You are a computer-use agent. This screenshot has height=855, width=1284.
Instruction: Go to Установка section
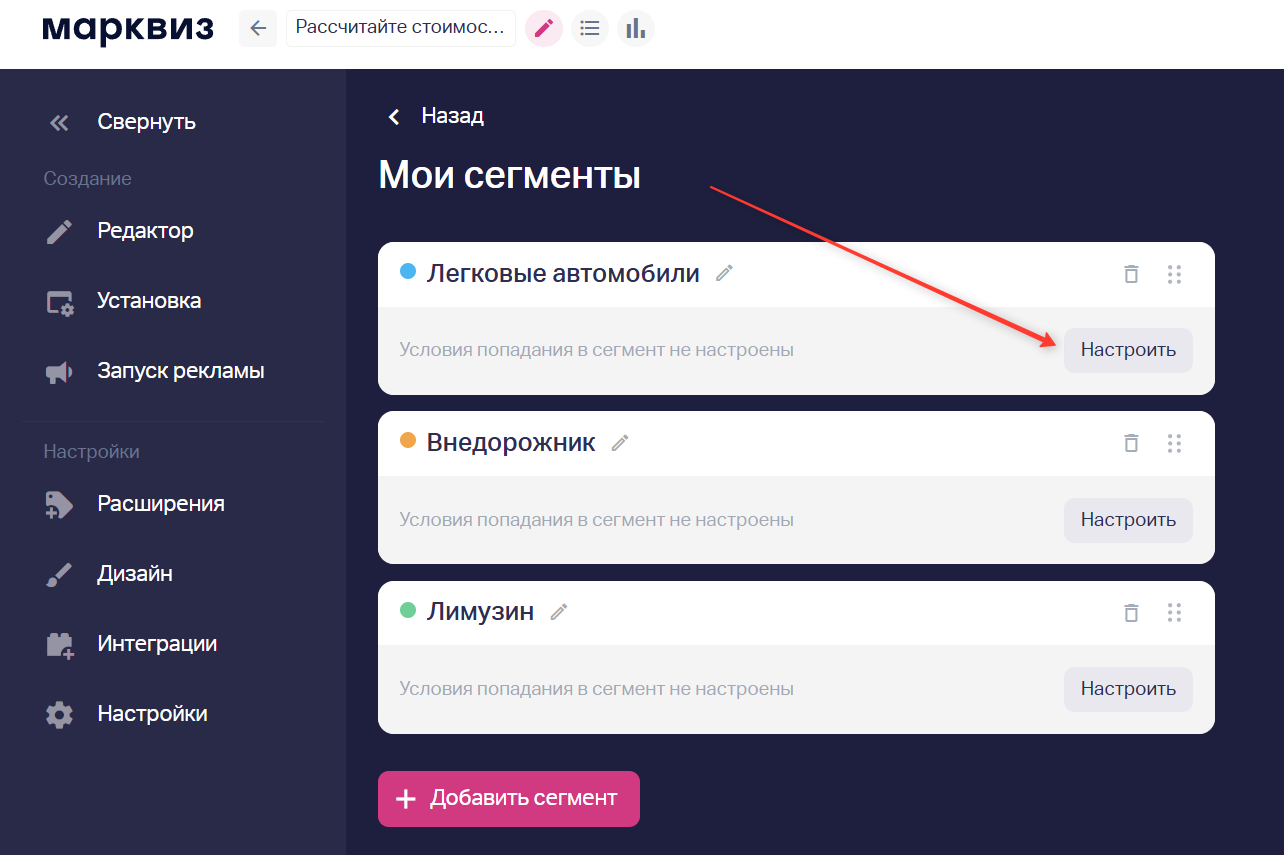tap(149, 301)
